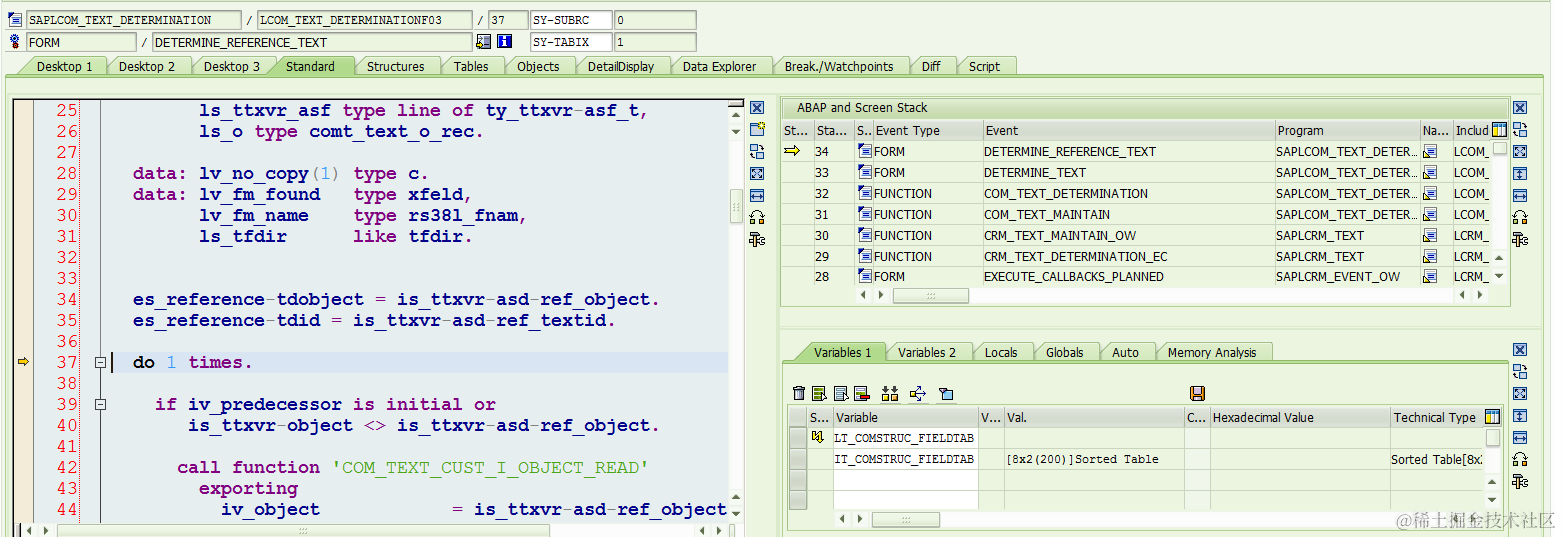Open settings of the source code tool
The width and height of the screenshot is (1562, 537).
(x=757, y=239)
